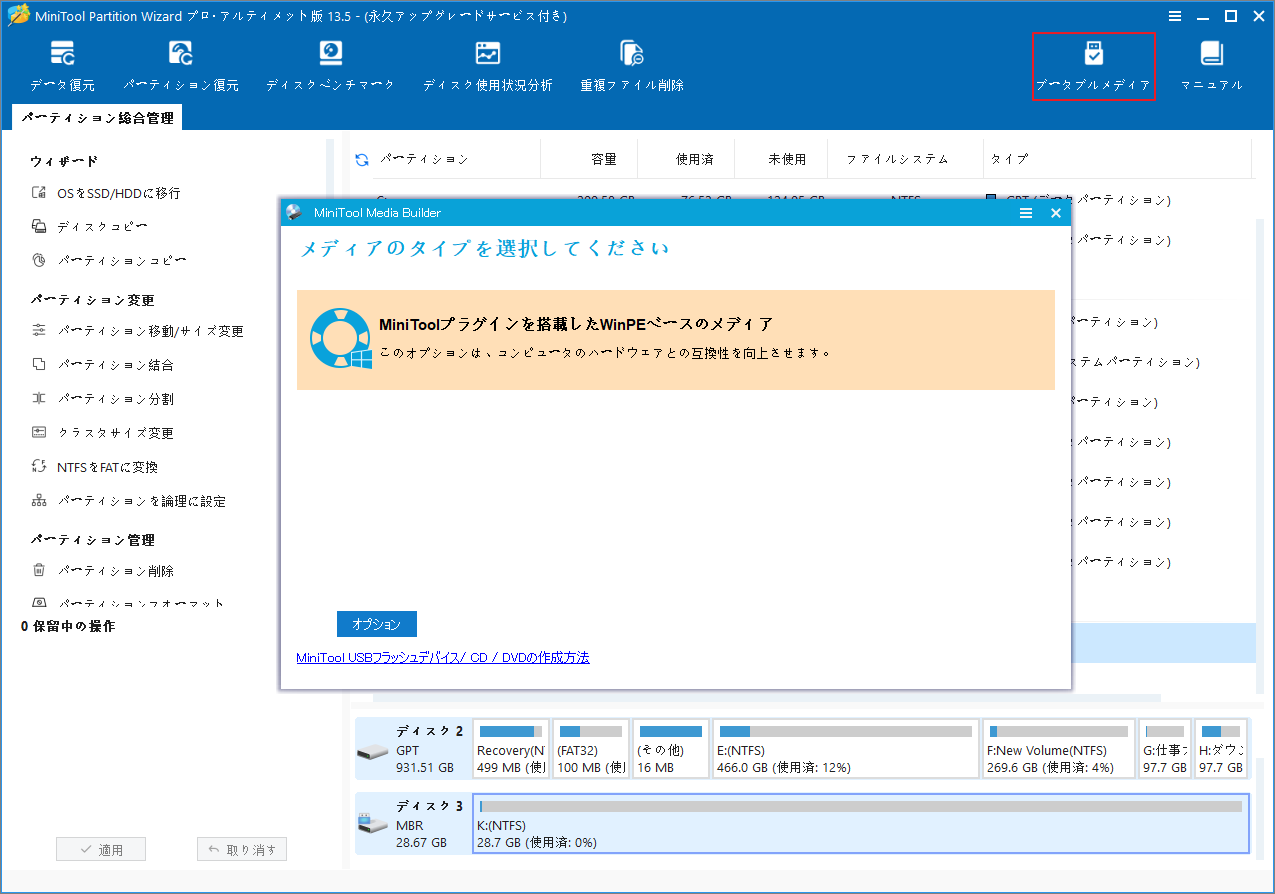Select the WinPE-based media option
Image resolution: width=1275 pixels, height=894 pixels.
coord(675,338)
